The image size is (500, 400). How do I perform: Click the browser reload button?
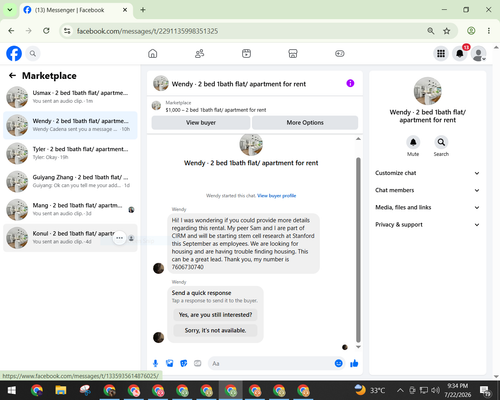46,31
